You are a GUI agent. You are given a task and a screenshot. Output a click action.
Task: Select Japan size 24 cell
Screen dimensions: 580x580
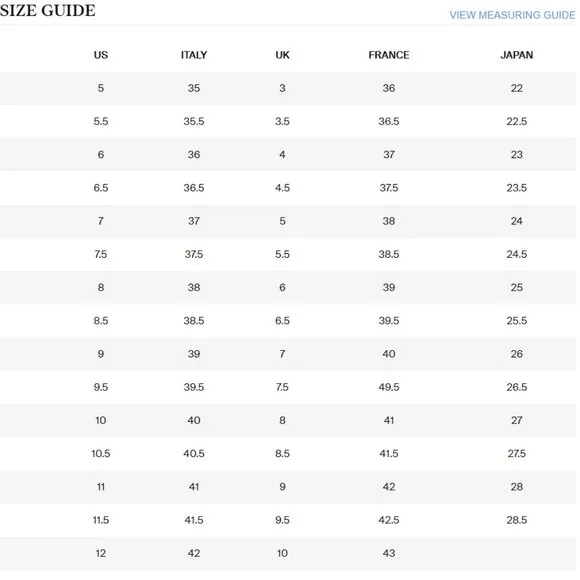coord(516,221)
